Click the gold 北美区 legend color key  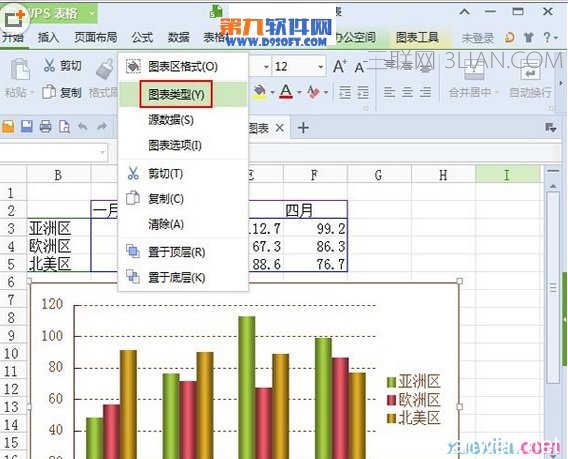point(391,418)
